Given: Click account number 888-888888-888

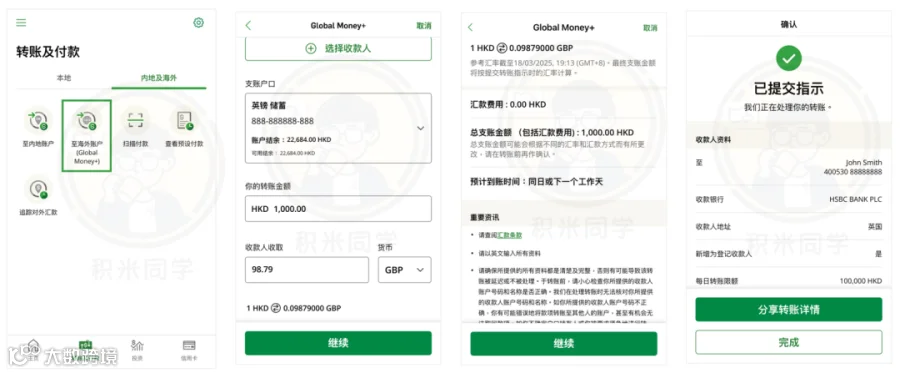Looking at the screenshot, I should coord(282,121).
